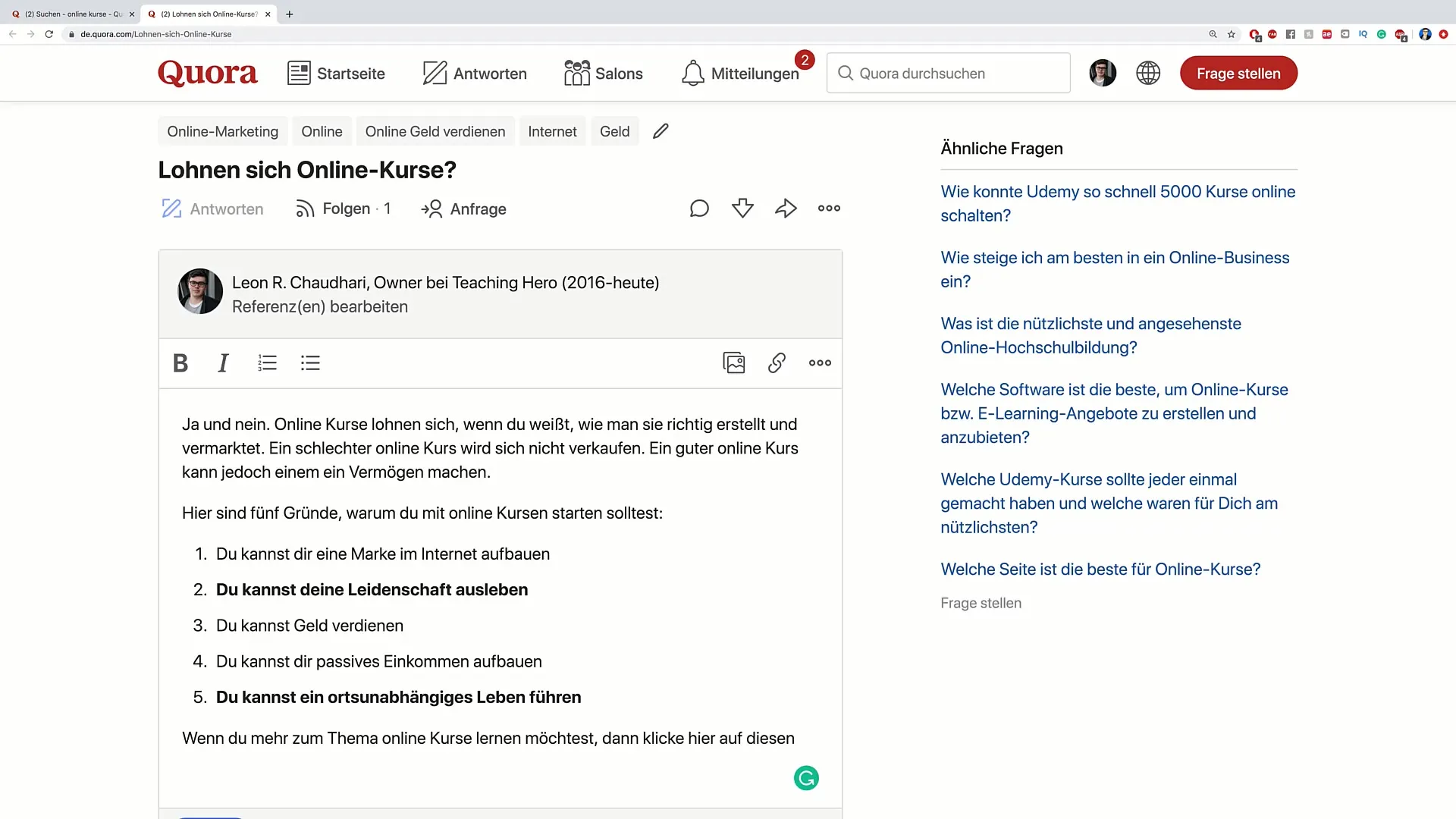Click the gray Frage stellen link in sidebar
The width and height of the screenshot is (1456, 819).
[x=981, y=603]
